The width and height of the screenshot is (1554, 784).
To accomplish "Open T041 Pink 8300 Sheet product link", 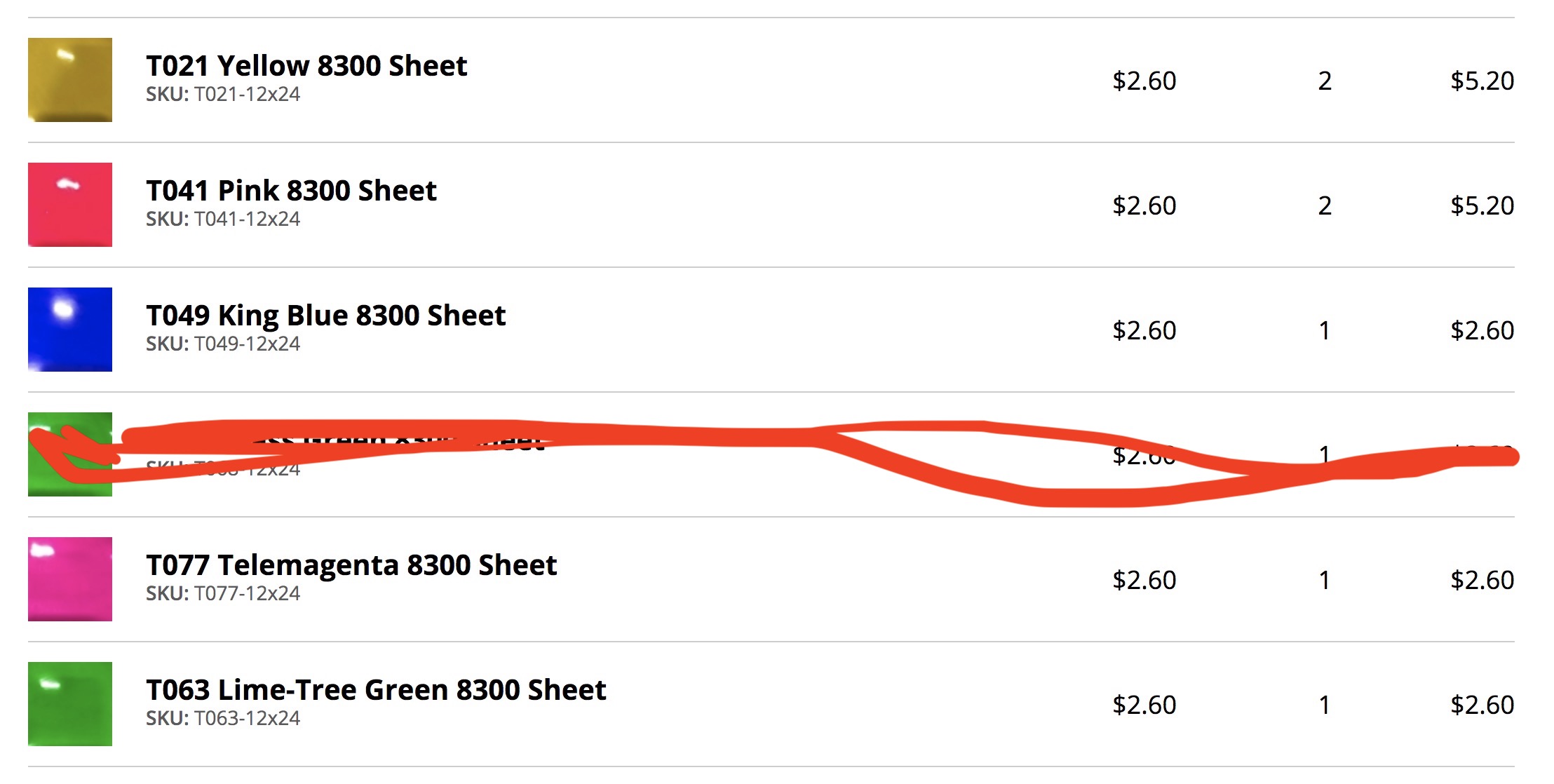I will point(291,191).
